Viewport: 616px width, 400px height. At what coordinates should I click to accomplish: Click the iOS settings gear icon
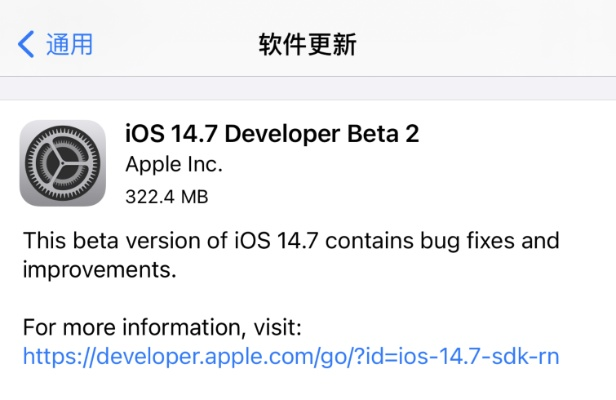coord(62,163)
